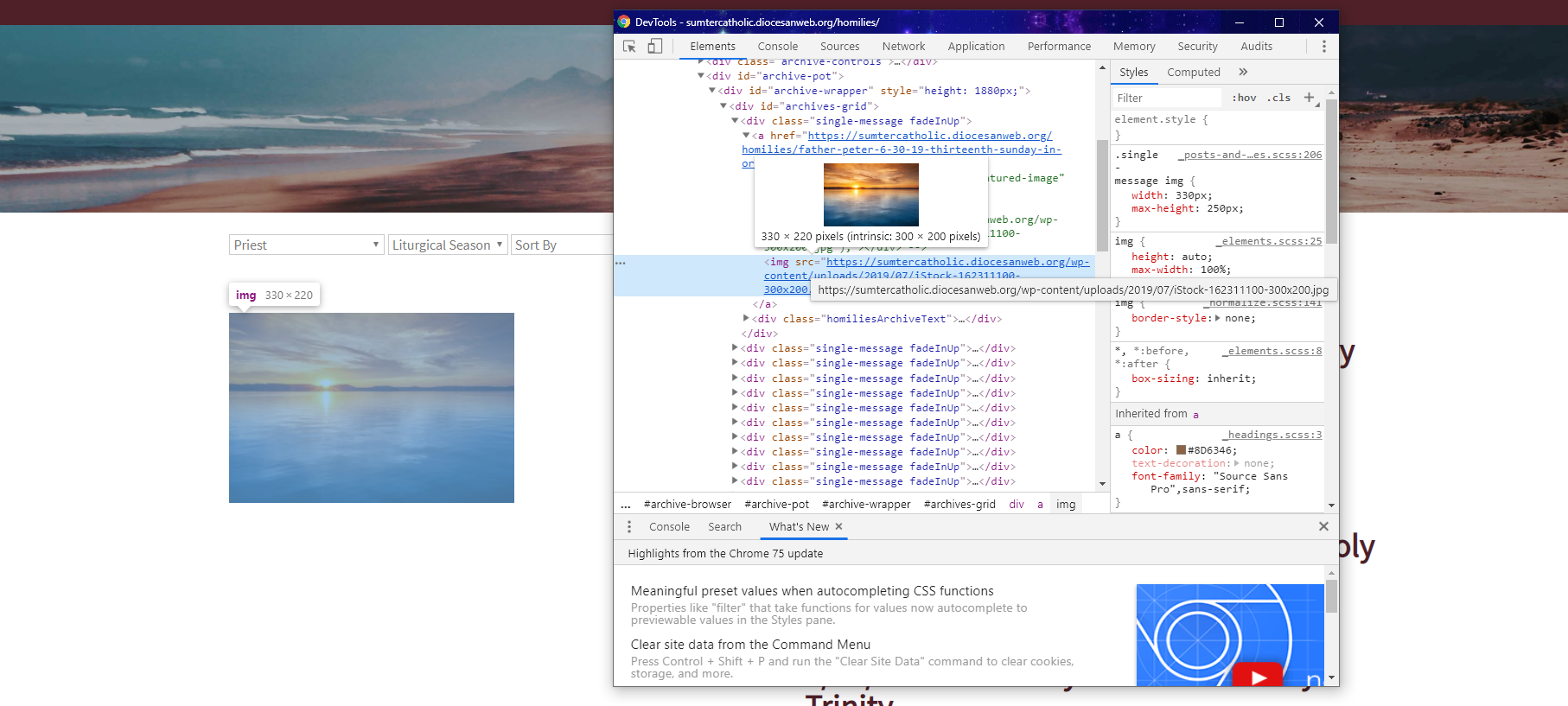This screenshot has height=706, width=1568.
Task: Toggle the :hov element state panel
Action: pos(1244,99)
